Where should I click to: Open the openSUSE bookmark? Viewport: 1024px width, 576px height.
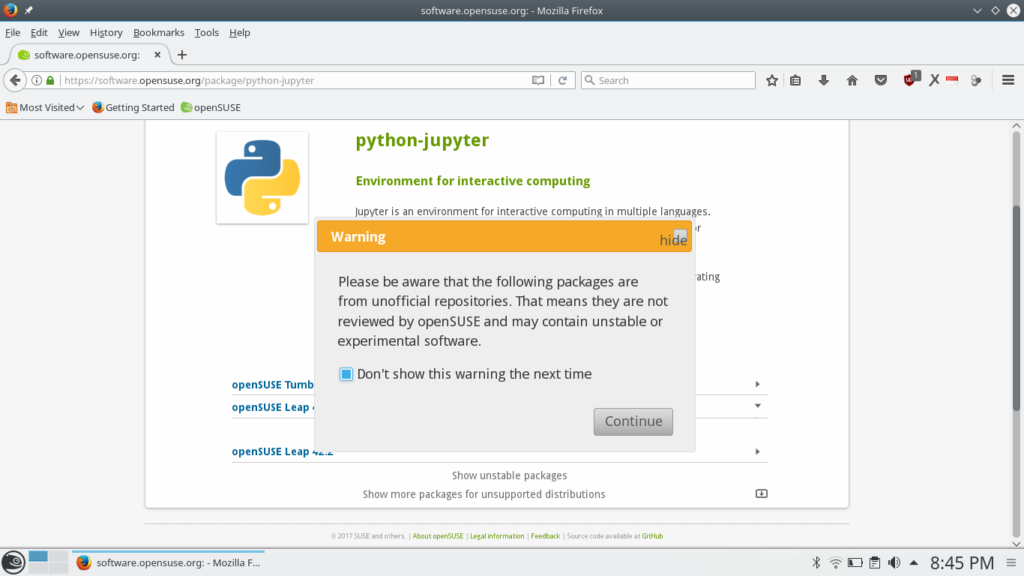click(x=211, y=107)
